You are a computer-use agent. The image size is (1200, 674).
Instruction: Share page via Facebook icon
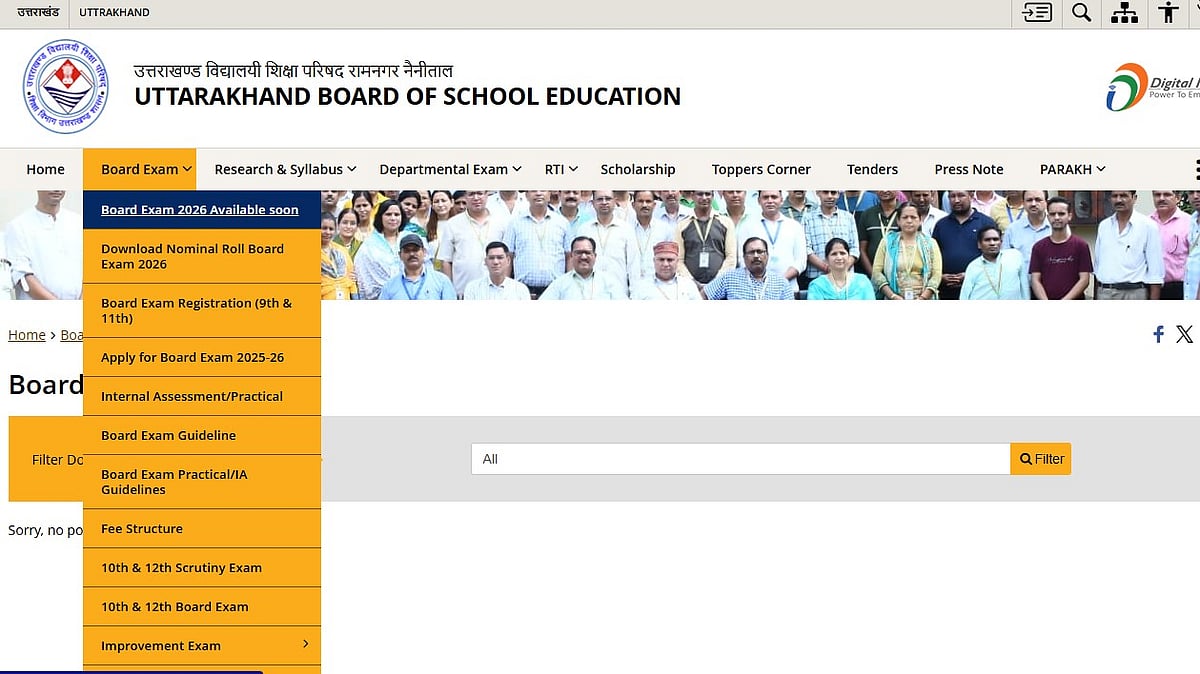[x=1158, y=334]
